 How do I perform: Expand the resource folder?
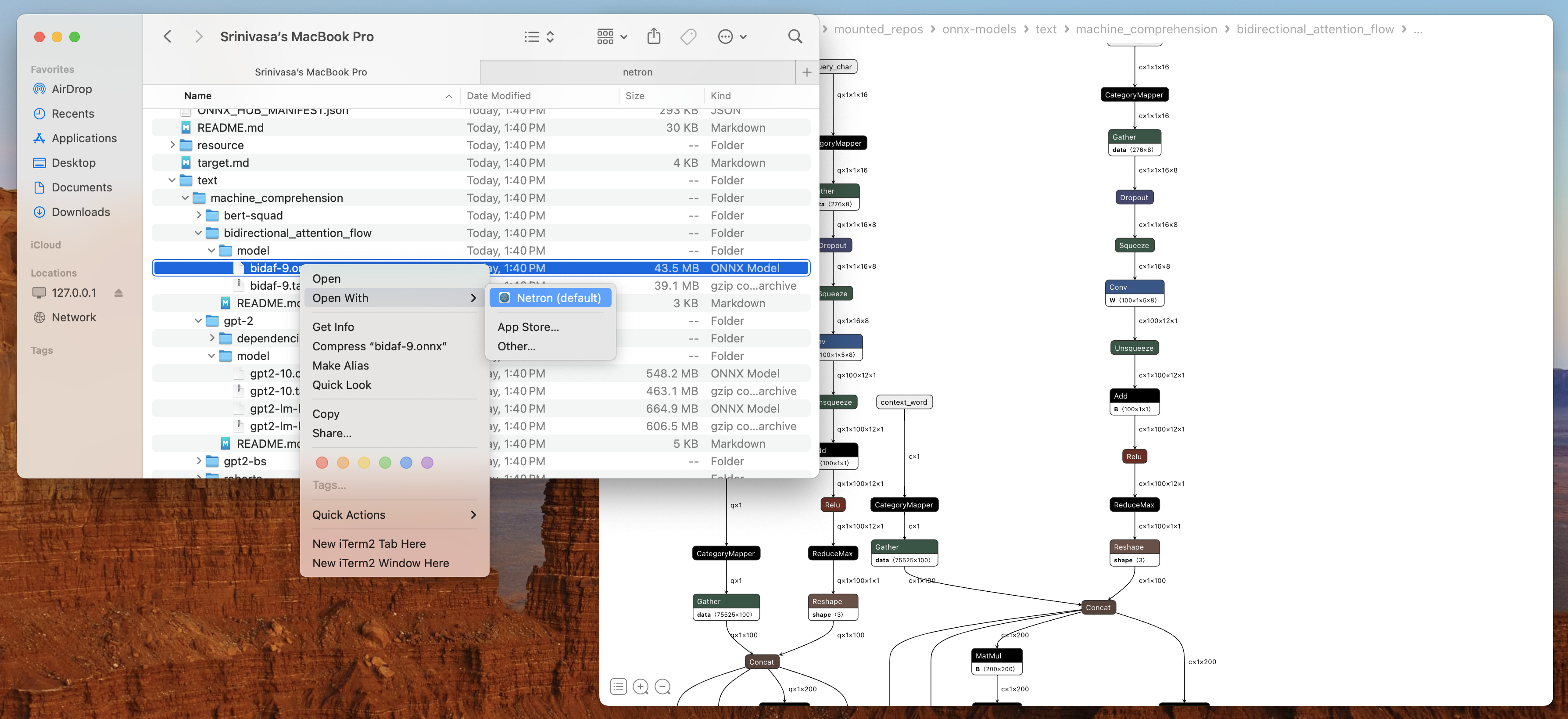pos(172,145)
